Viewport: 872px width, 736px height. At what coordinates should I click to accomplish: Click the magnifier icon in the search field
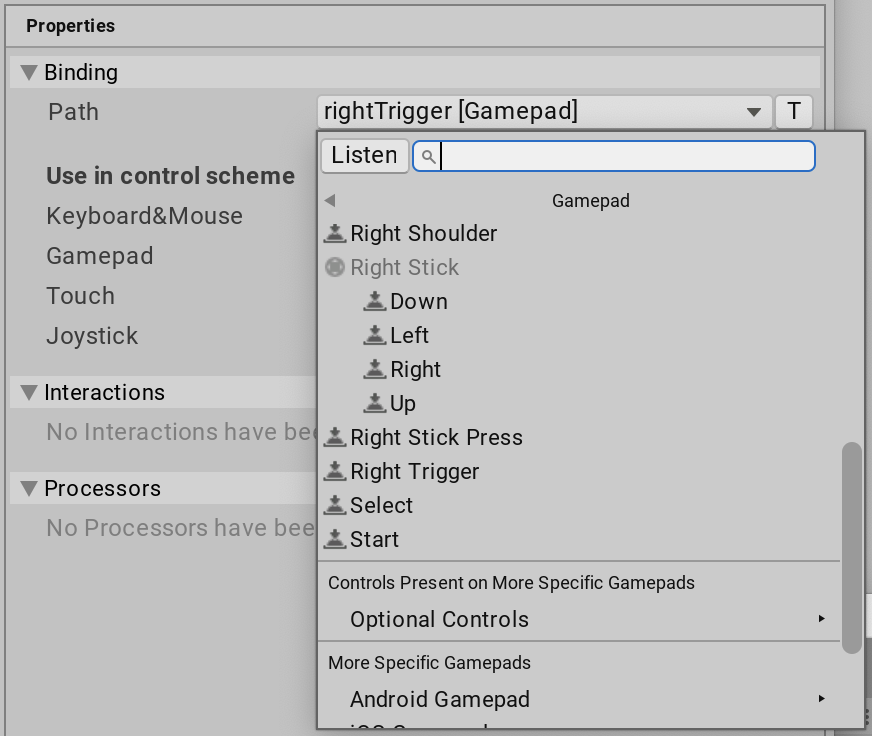point(430,156)
